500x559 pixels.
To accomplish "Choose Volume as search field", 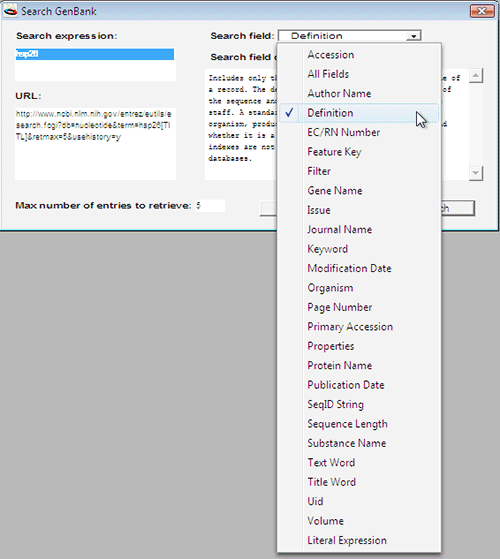I will (359, 521).
